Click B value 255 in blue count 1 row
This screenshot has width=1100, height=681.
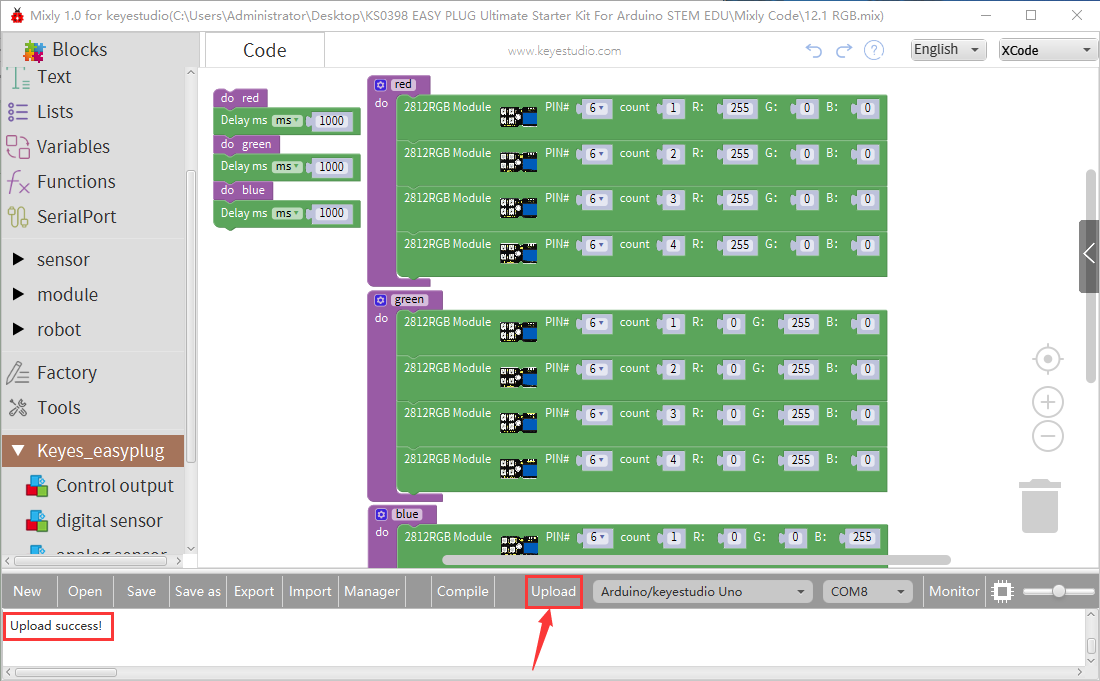tap(861, 537)
